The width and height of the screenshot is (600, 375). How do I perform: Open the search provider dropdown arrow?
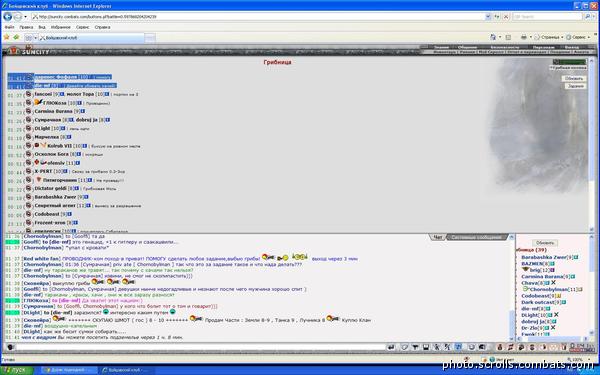pyautogui.click(x=593, y=16)
